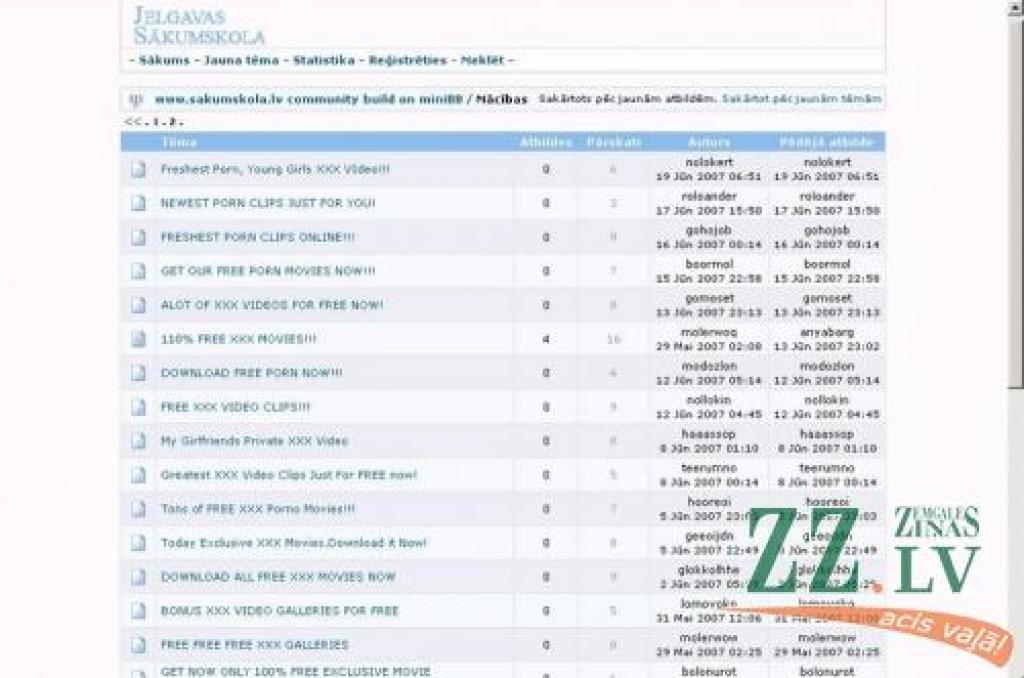Click the page icon next to "FREE FREE FREE XXX GALLERIES"
Viewport: 1024px width, 678px height.
tap(140, 644)
